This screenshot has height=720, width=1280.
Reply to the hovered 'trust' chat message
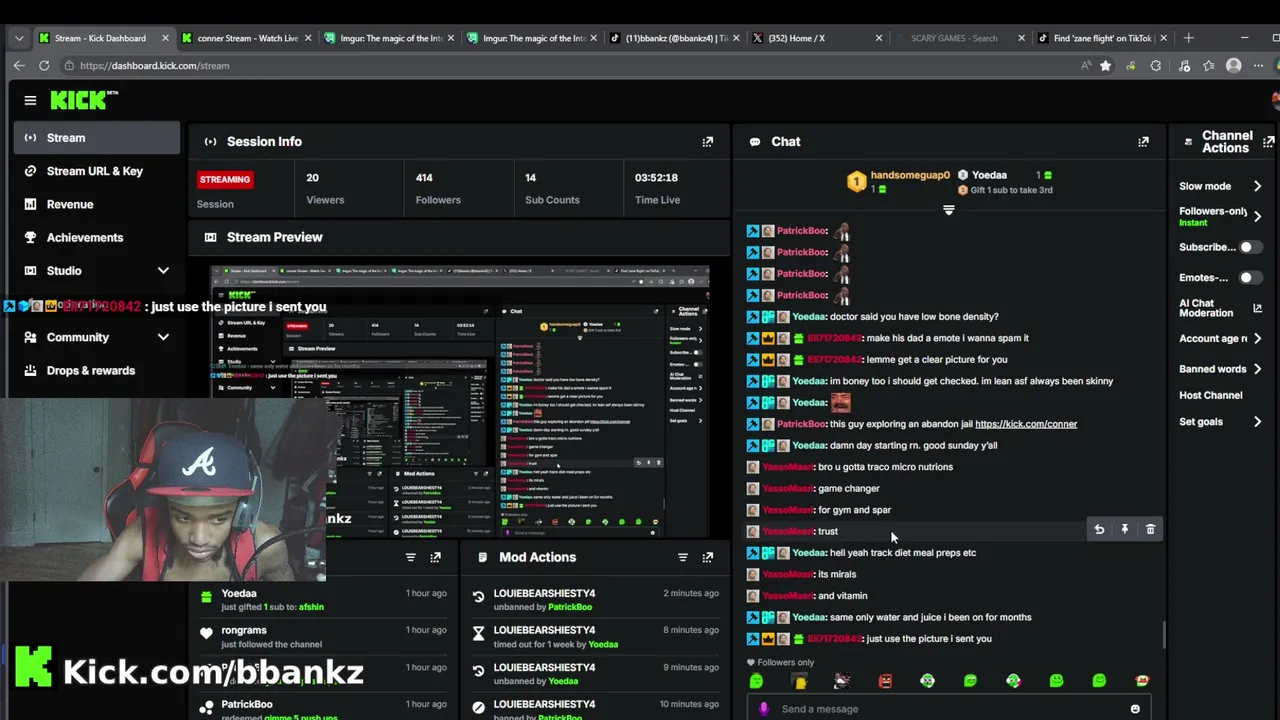pos(1099,530)
